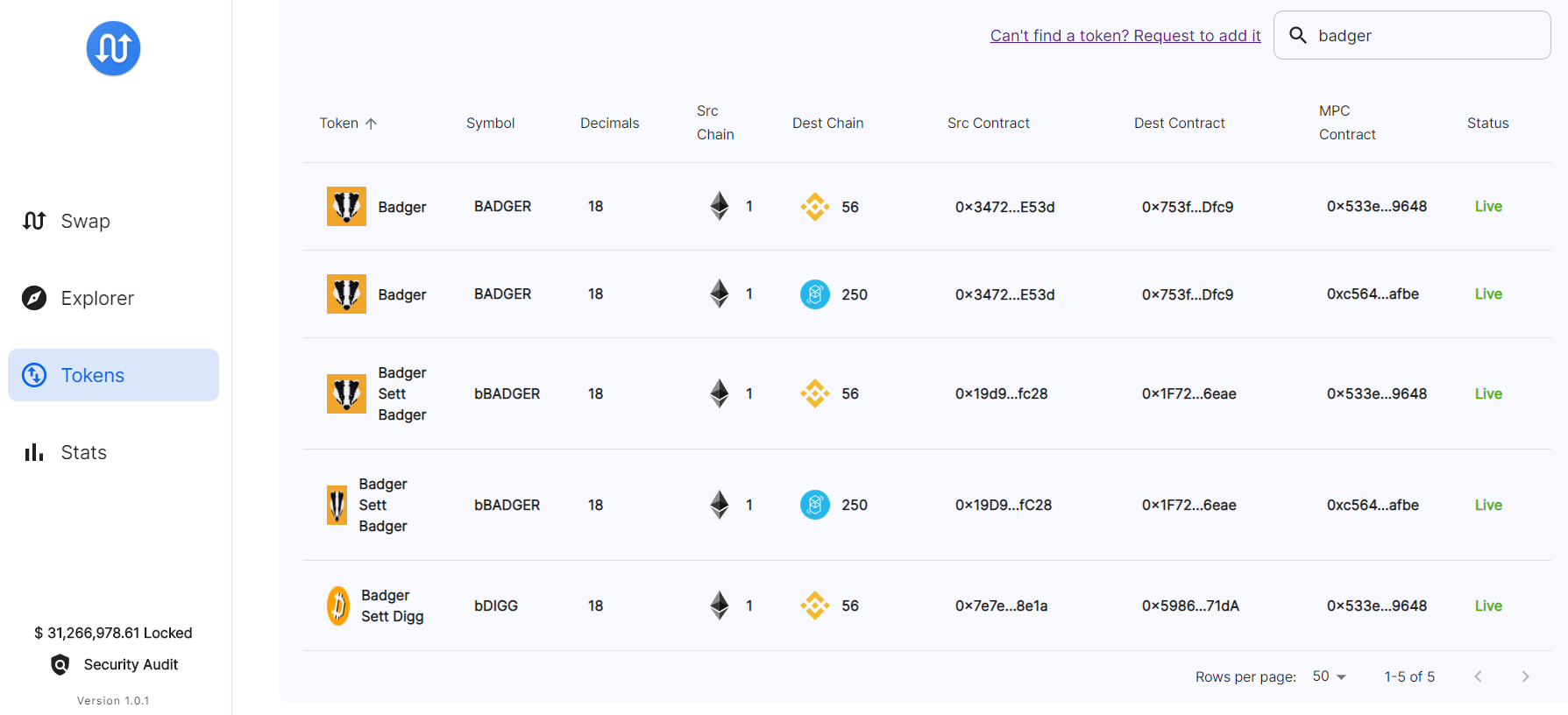Click Ethereum icon in BADGER row with chain 56

720,207
